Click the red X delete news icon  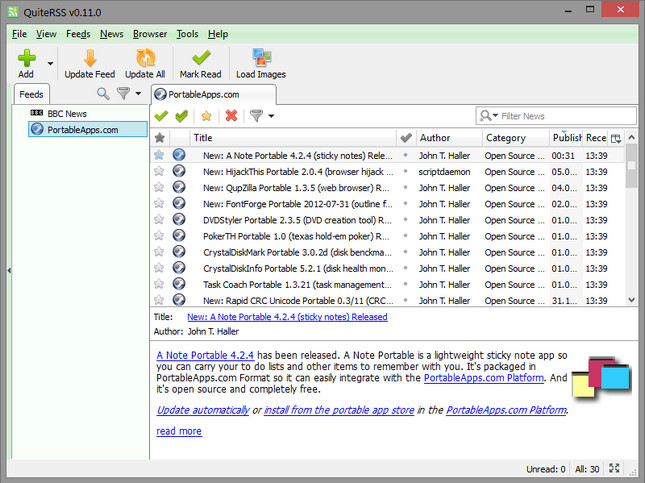pyautogui.click(x=231, y=116)
